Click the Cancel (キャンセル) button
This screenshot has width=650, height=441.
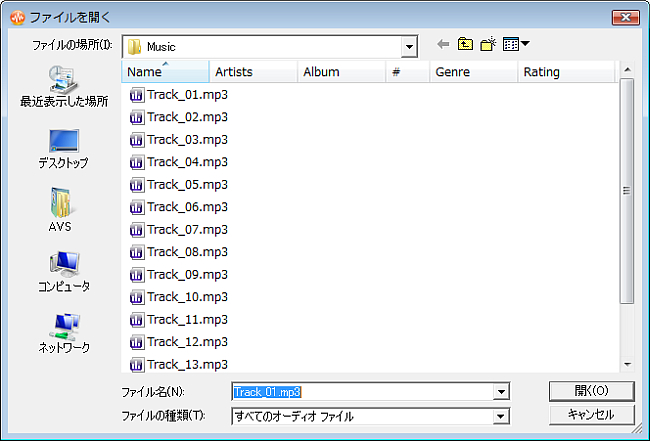[x=592, y=414]
